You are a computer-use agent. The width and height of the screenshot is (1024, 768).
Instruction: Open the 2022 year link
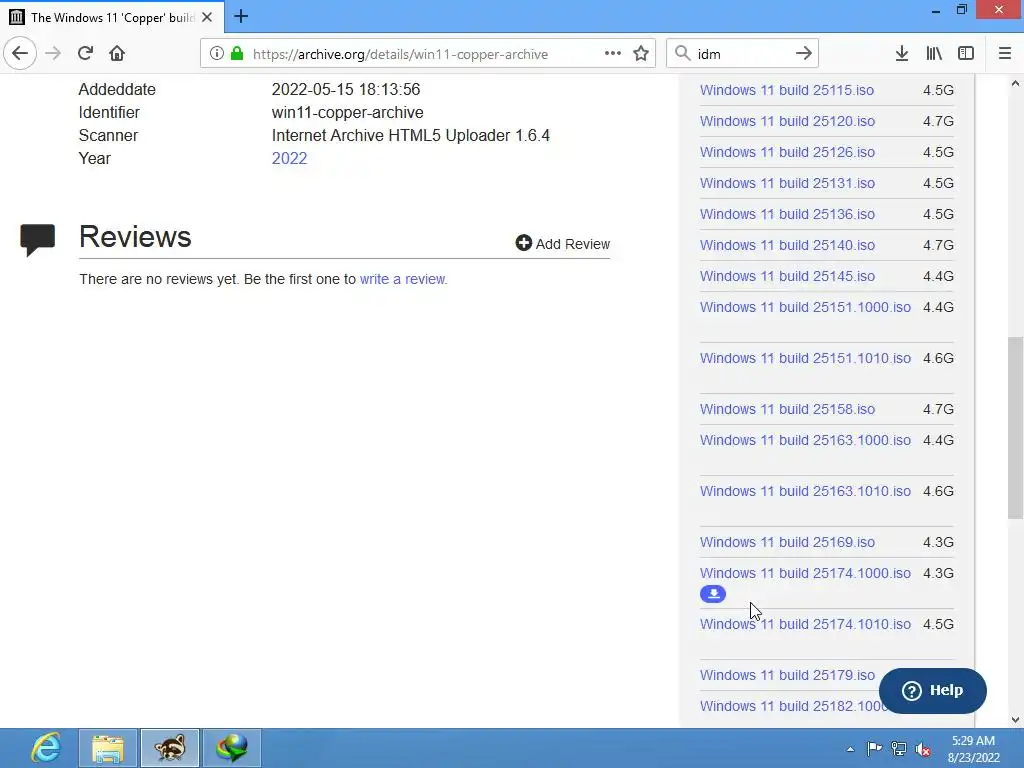click(x=289, y=158)
